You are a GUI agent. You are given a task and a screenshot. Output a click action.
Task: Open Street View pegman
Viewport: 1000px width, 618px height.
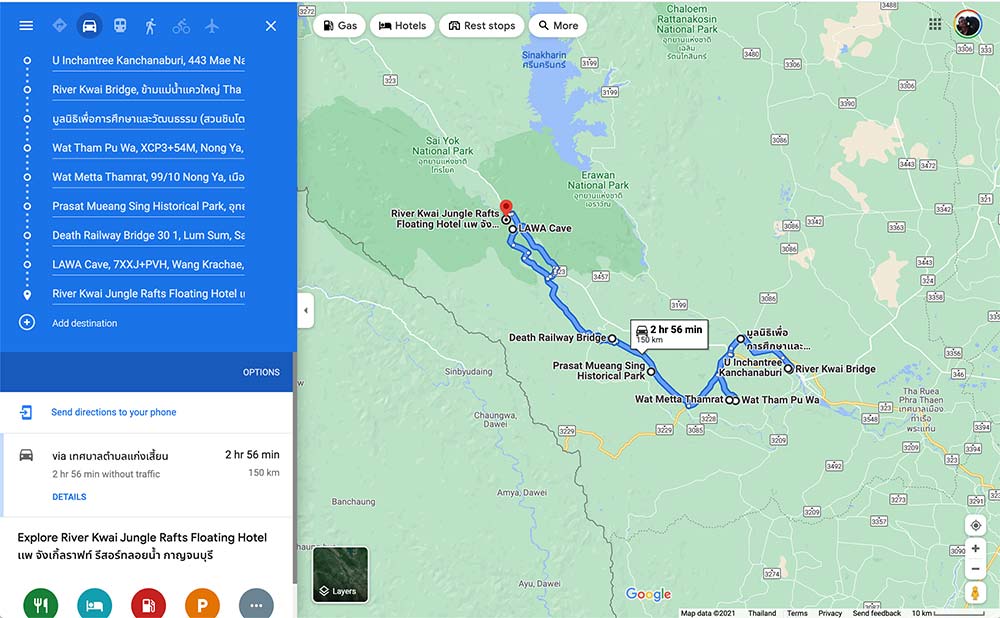pyautogui.click(x=975, y=592)
